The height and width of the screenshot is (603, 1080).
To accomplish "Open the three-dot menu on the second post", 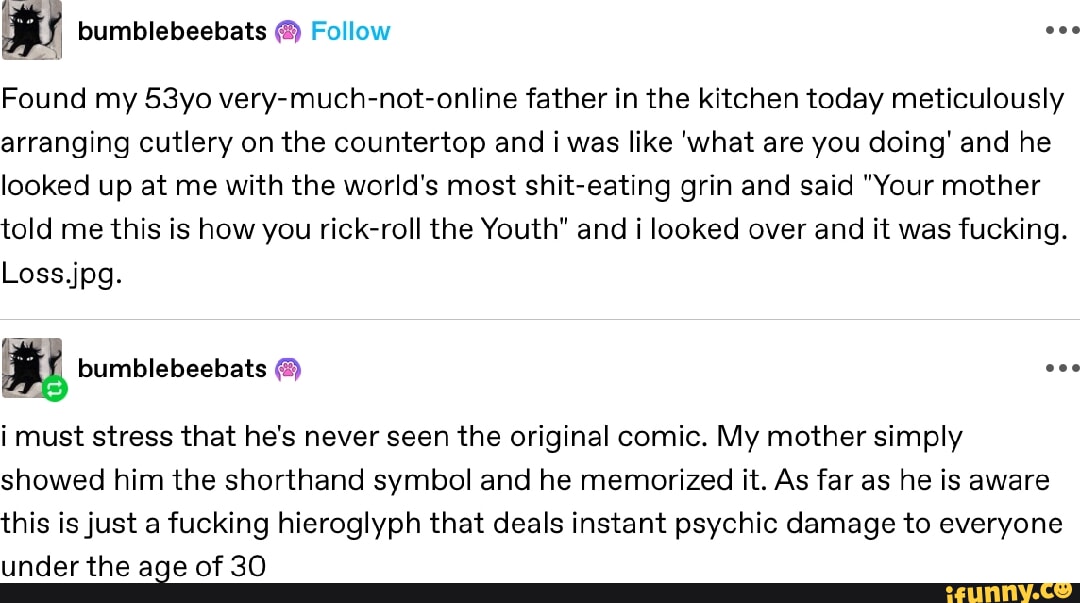I will coord(1059,367).
